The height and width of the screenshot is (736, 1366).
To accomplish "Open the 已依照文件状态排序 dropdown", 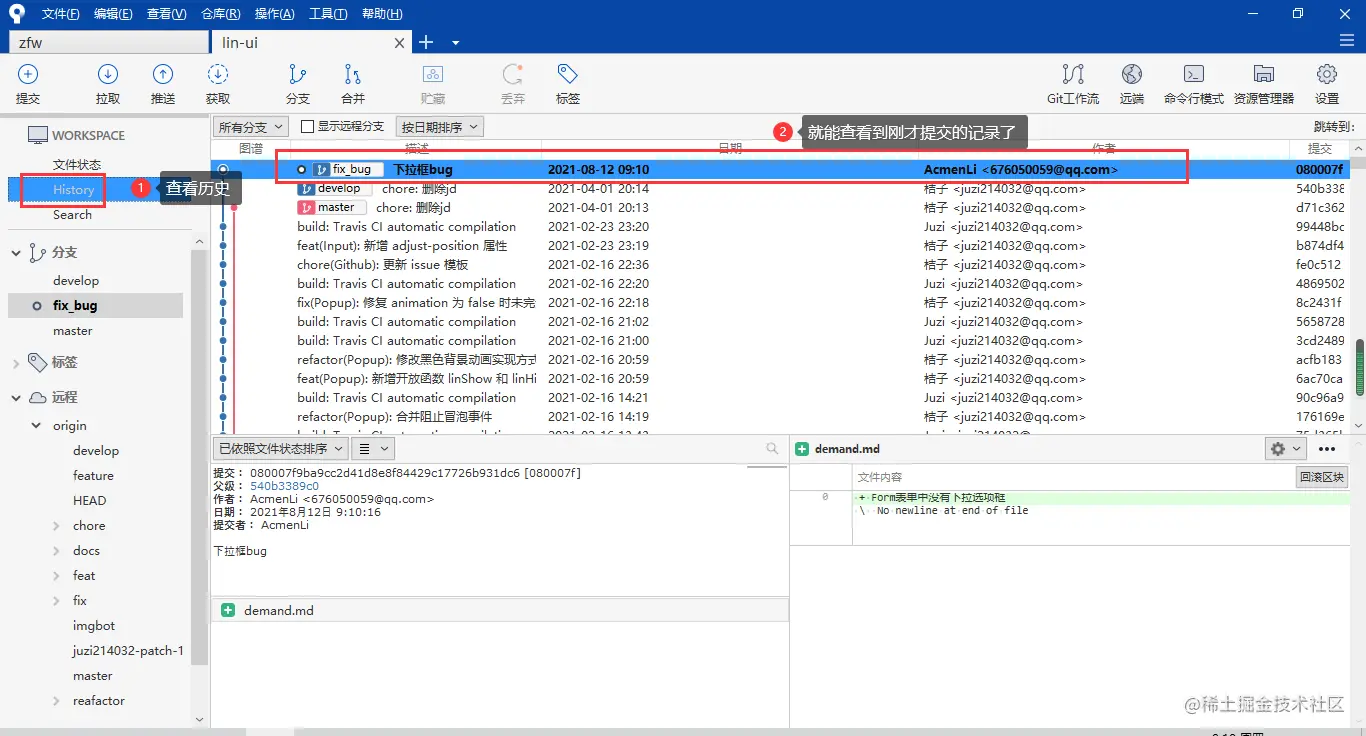I will (x=280, y=449).
